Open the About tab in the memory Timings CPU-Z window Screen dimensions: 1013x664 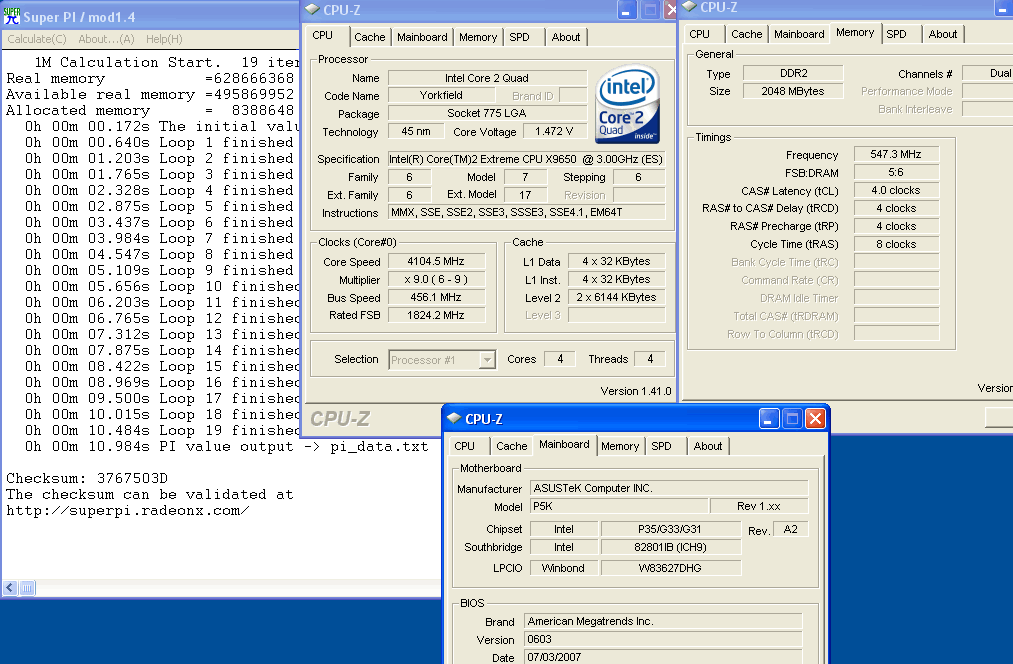[943, 34]
